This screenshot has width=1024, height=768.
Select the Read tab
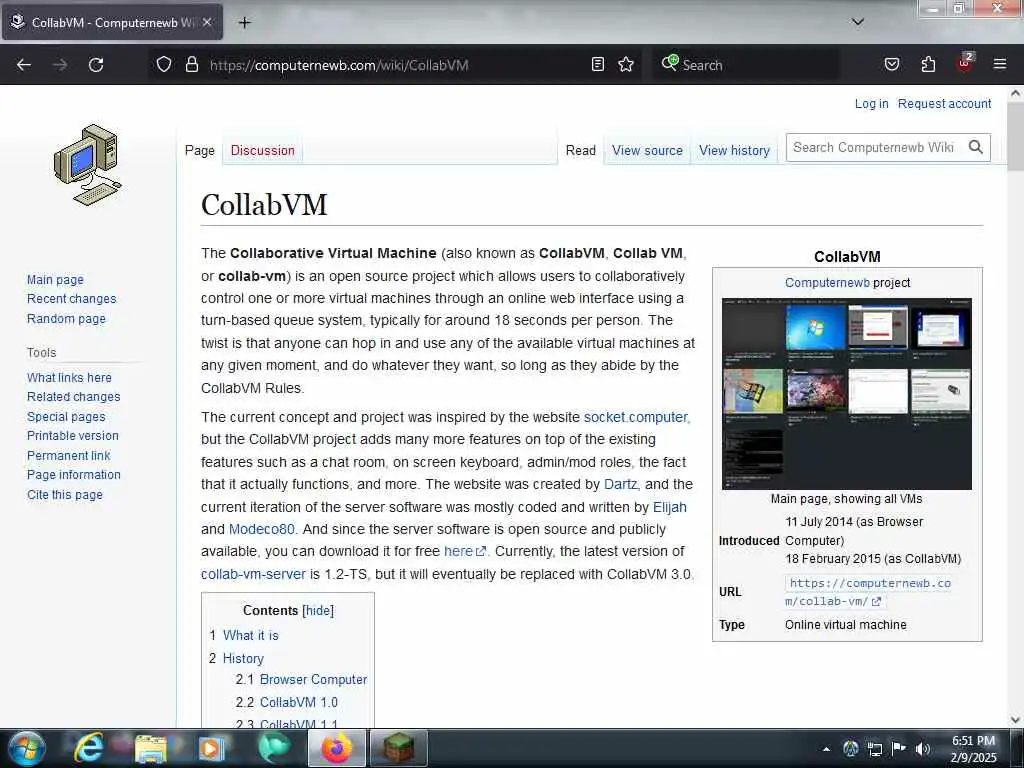[x=581, y=150]
